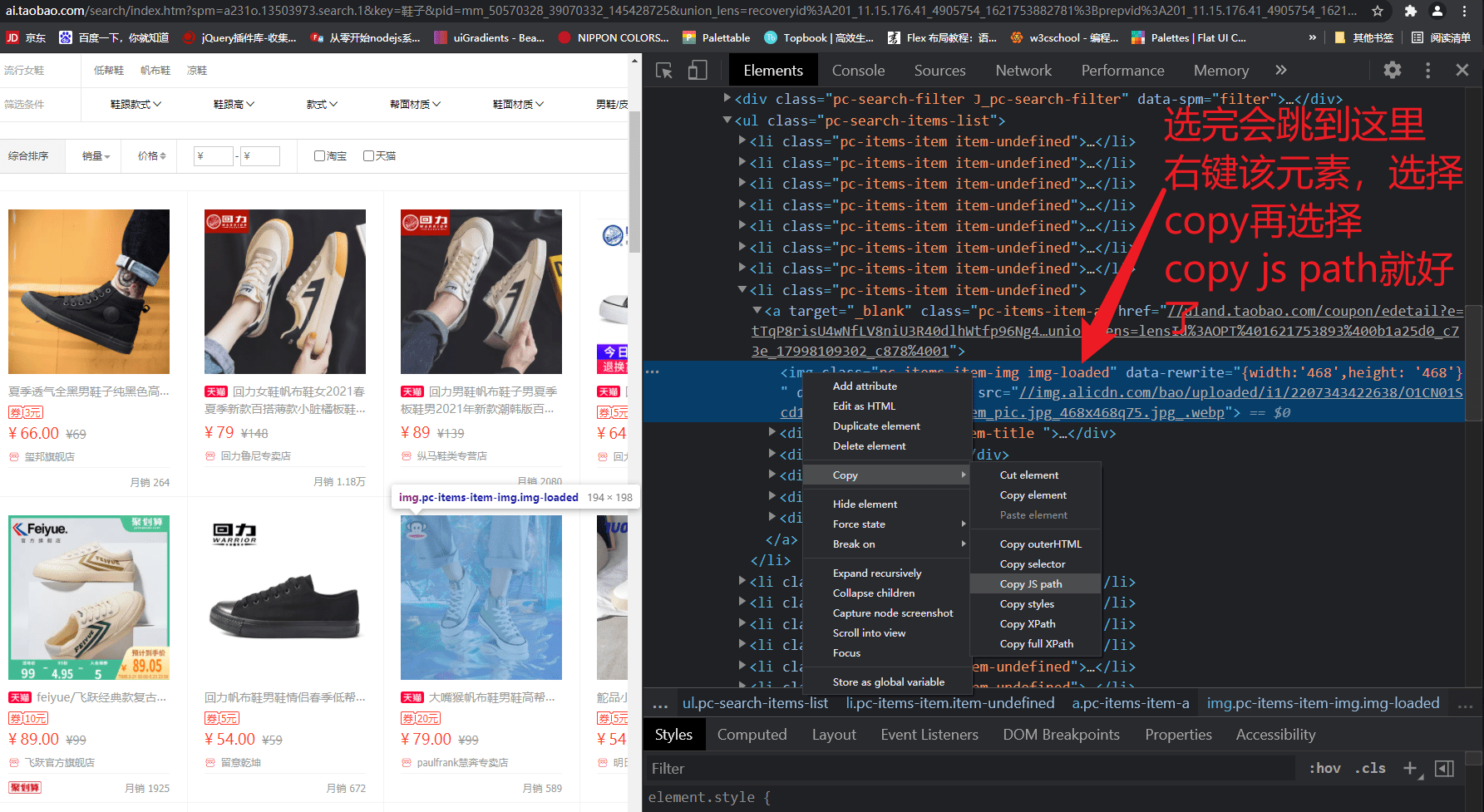This screenshot has height=812, width=1484.
Task: Open the uiGradients bookmark
Action: (490, 37)
